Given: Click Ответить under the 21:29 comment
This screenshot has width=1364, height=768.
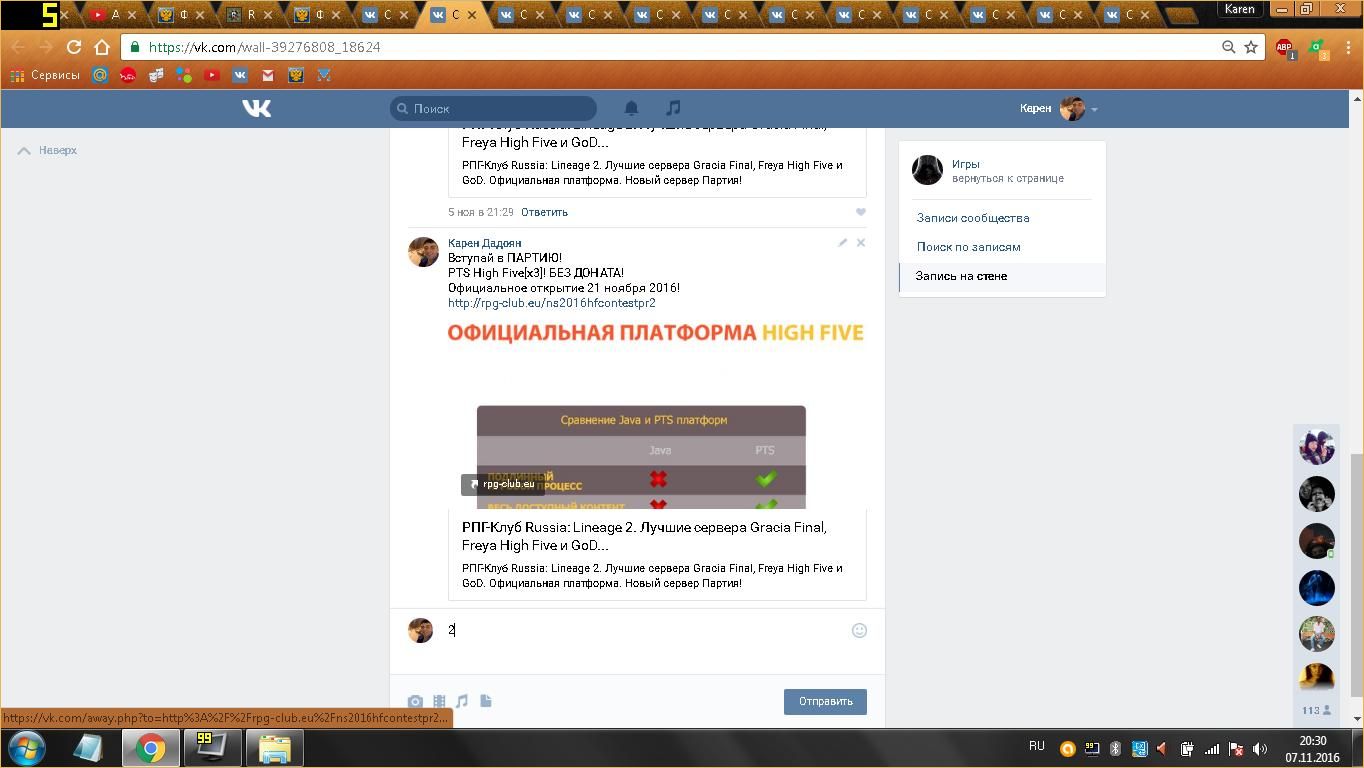Looking at the screenshot, I should coord(544,212).
